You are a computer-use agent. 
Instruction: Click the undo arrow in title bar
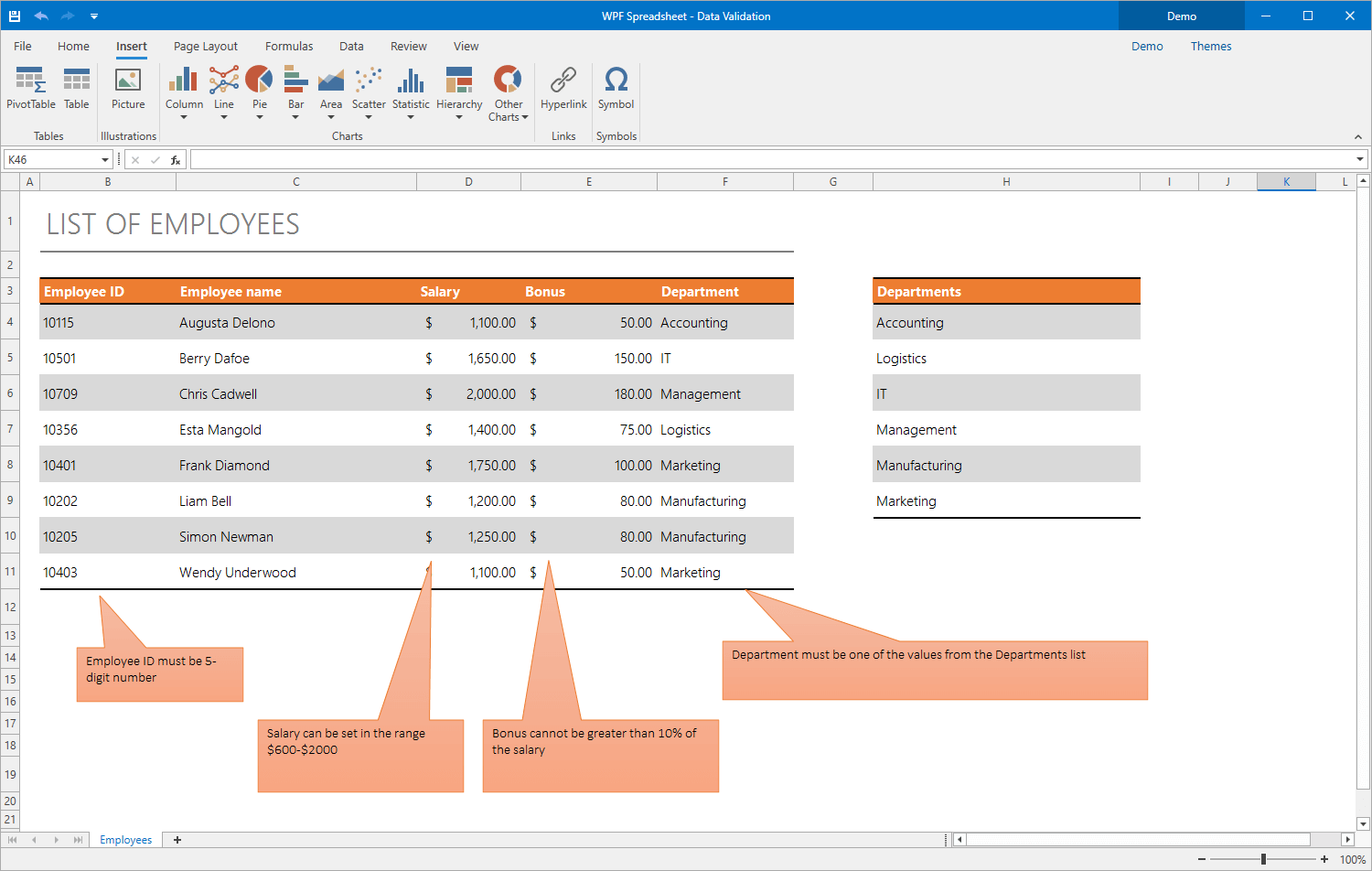41,16
